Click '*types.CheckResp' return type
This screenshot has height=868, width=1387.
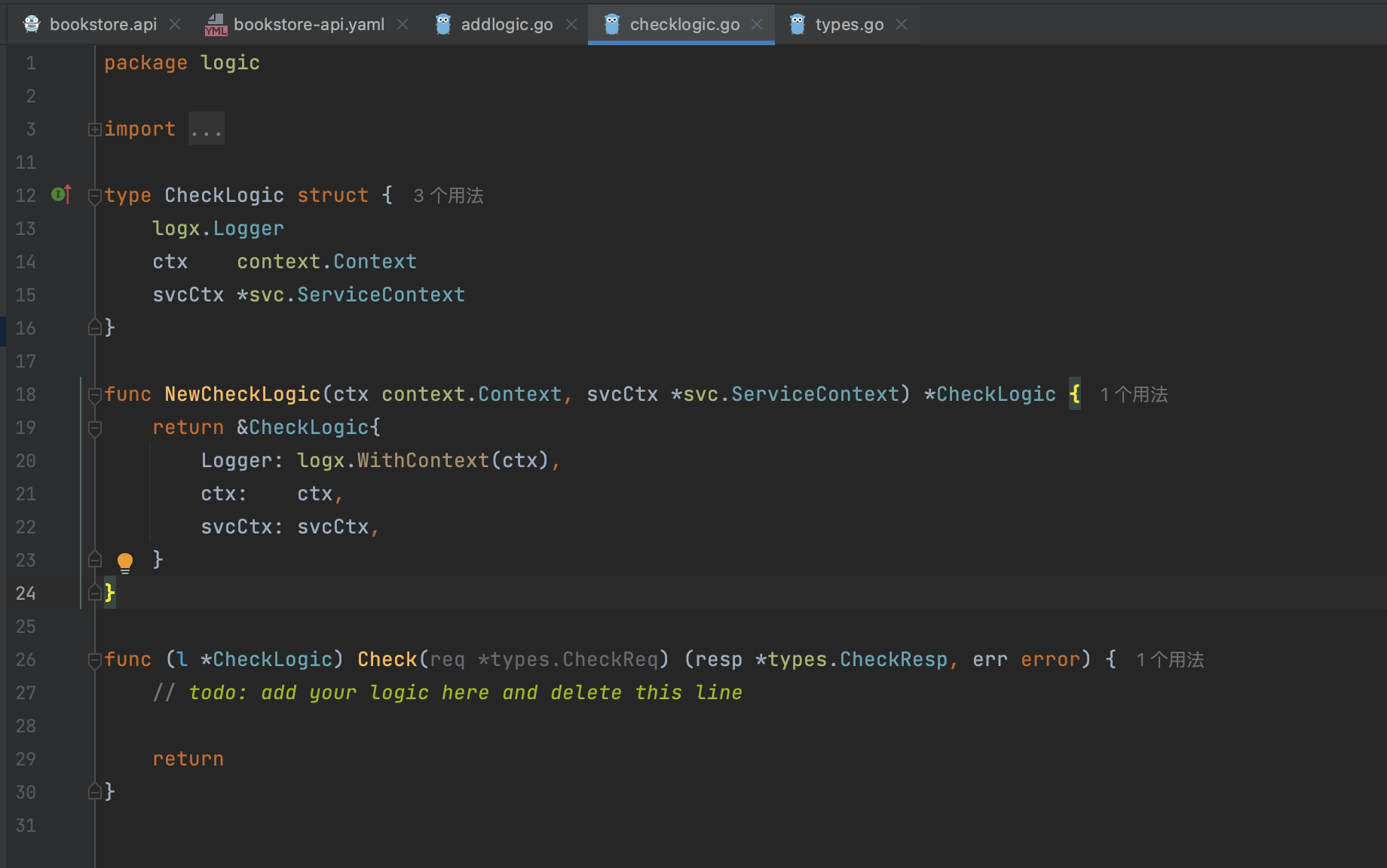(851, 659)
